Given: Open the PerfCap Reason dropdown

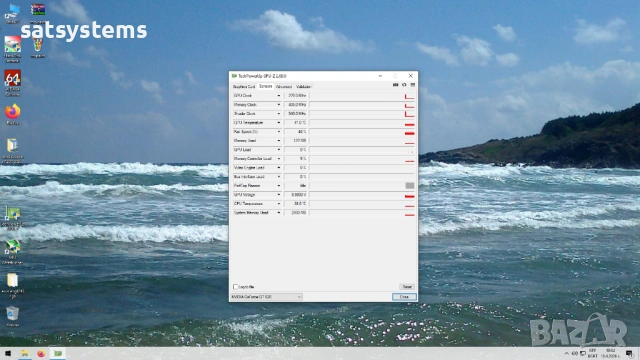Looking at the screenshot, I should (x=279, y=186).
